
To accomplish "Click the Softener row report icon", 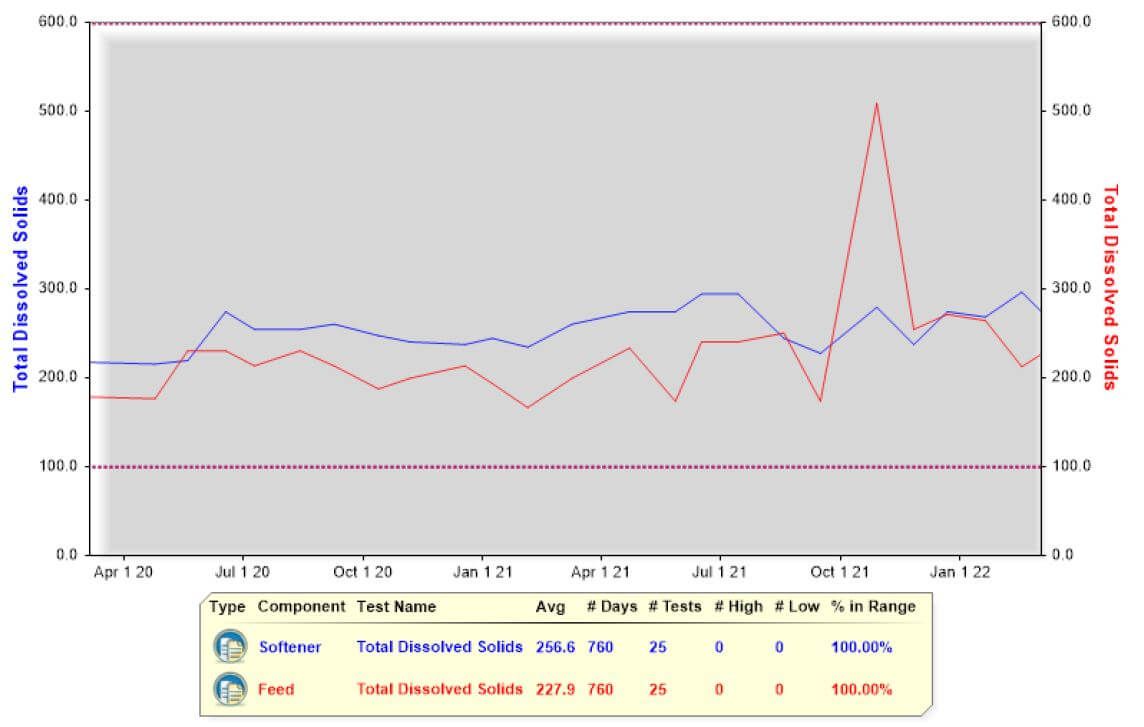I will click(230, 647).
